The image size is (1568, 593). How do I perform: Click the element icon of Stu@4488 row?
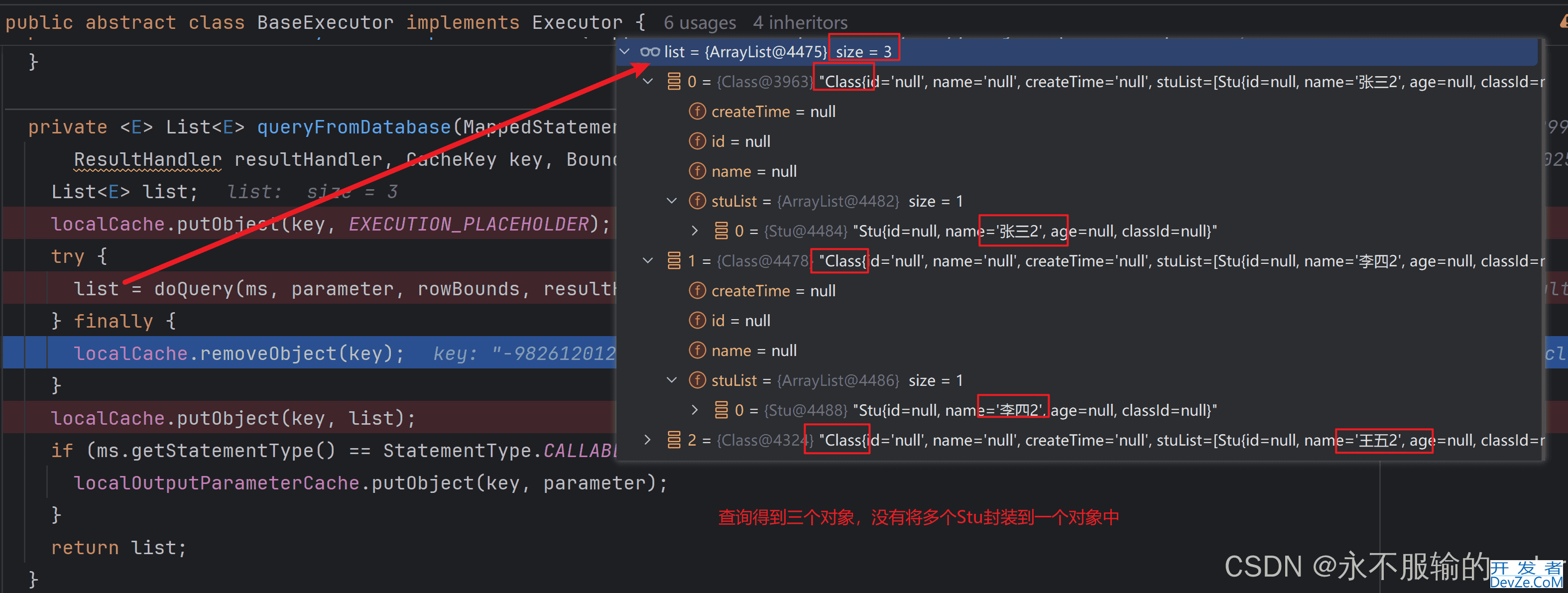pyautogui.click(x=722, y=410)
